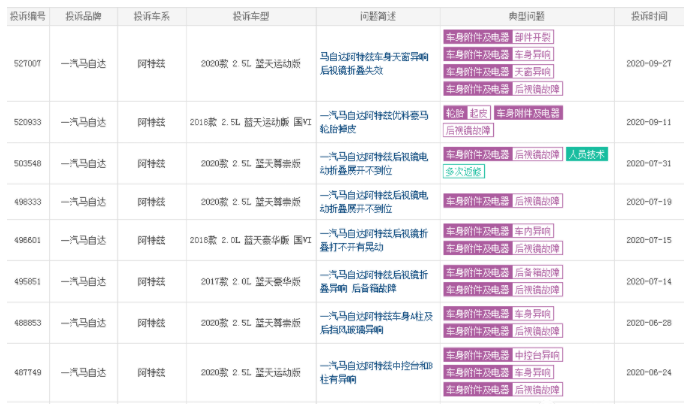Image resolution: width=687 pixels, height=404 pixels.
Task: Click the green 人员技术 tag
Action: (x=587, y=154)
